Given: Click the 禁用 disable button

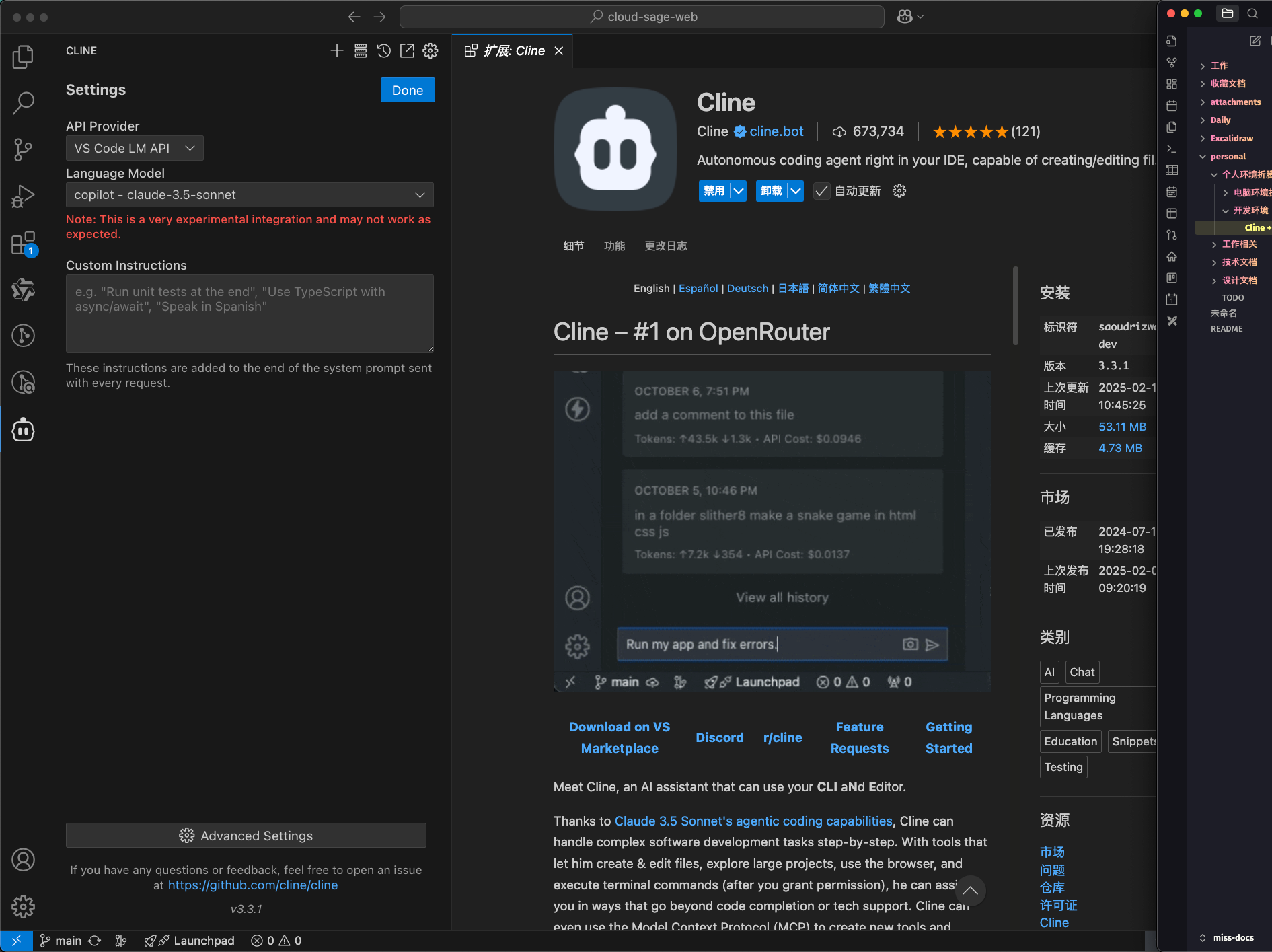Looking at the screenshot, I should click(714, 191).
